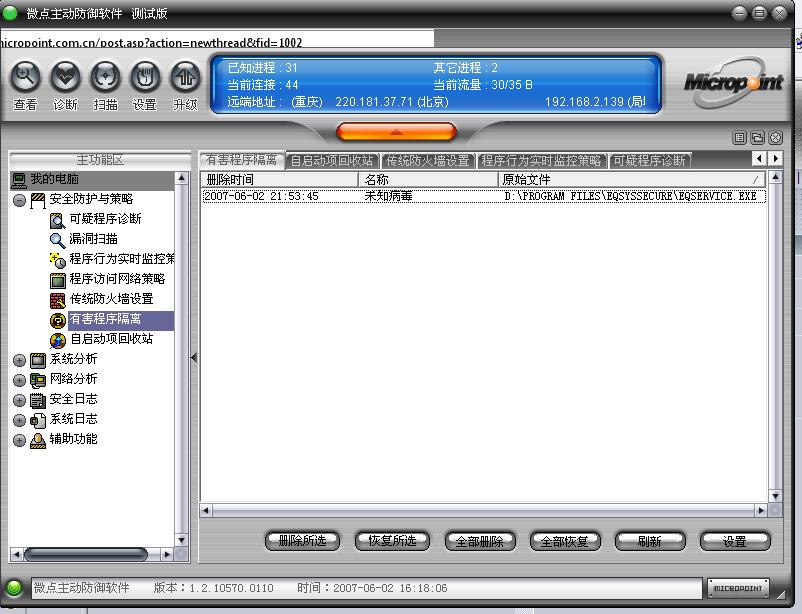802x614 pixels.
Task: Select the 有害程序隔离 icon in tree
Action: [x=58, y=320]
